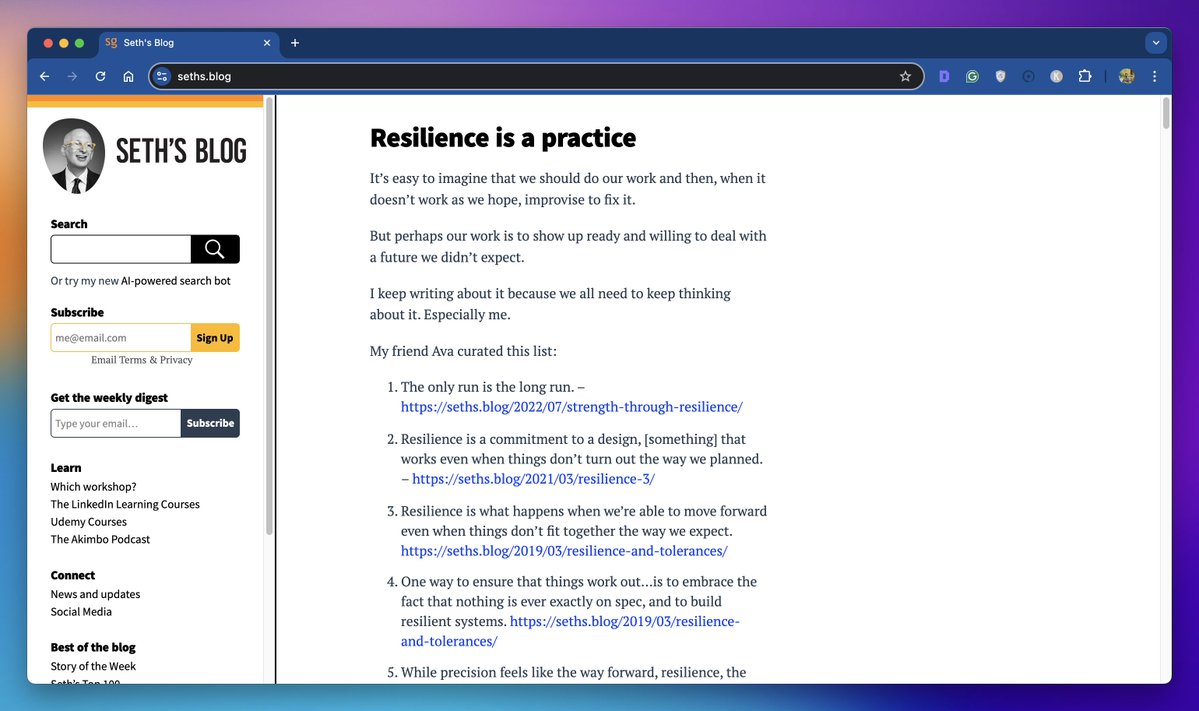The height and width of the screenshot is (711, 1199).
Task: Click the Get the weekly digest label
Action: coord(109,398)
